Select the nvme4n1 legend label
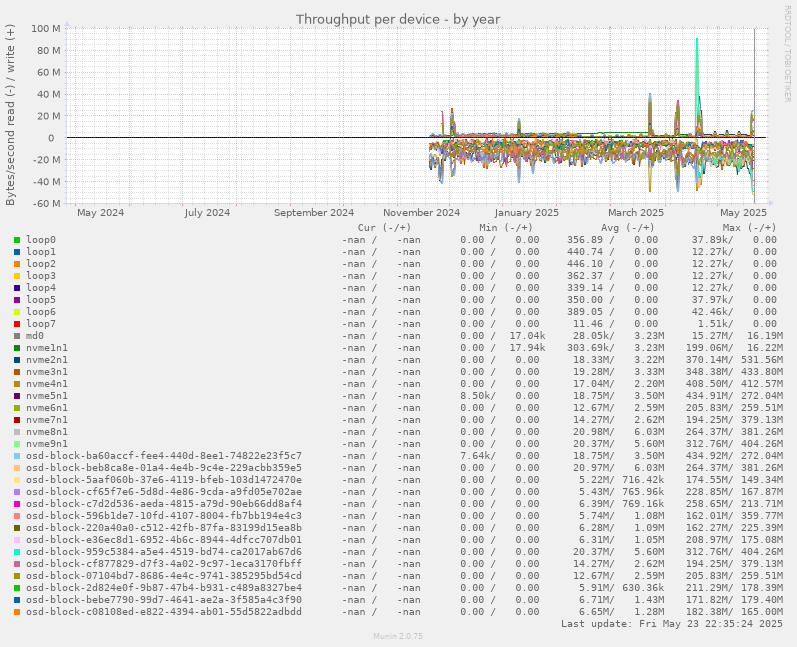This screenshot has height=647, width=797. (47, 384)
